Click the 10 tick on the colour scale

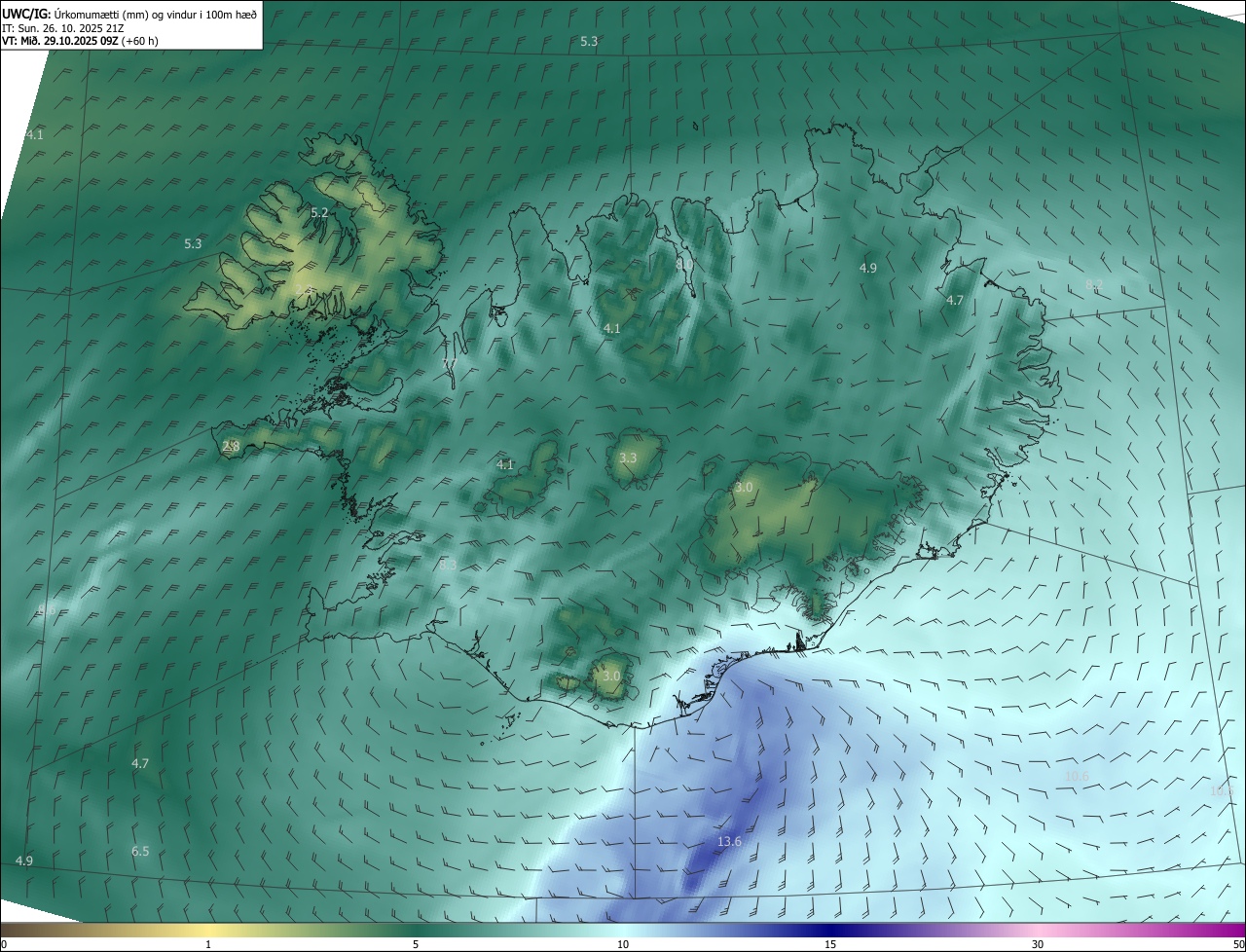point(623,944)
